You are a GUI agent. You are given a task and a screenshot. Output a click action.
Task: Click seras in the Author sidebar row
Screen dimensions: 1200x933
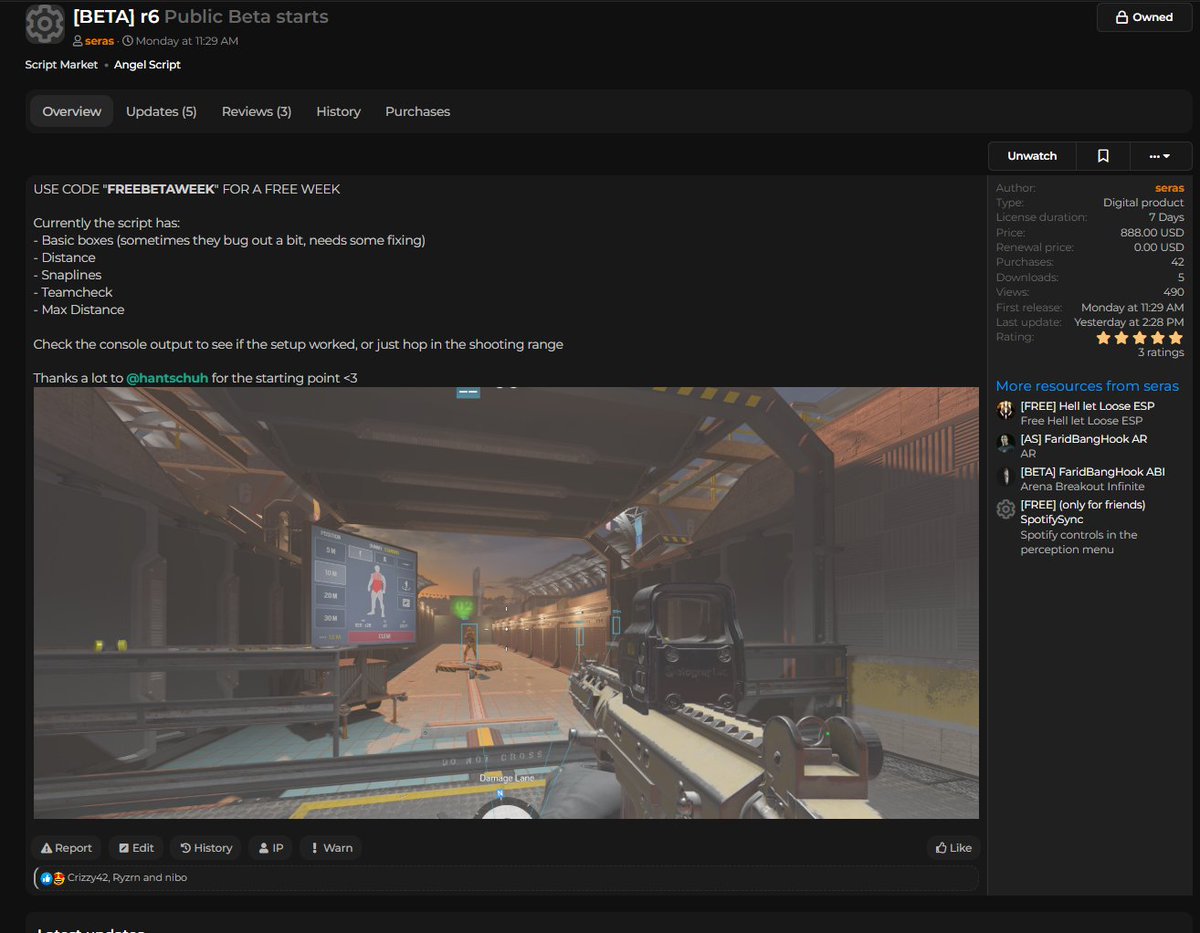(x=1169, y=188)
